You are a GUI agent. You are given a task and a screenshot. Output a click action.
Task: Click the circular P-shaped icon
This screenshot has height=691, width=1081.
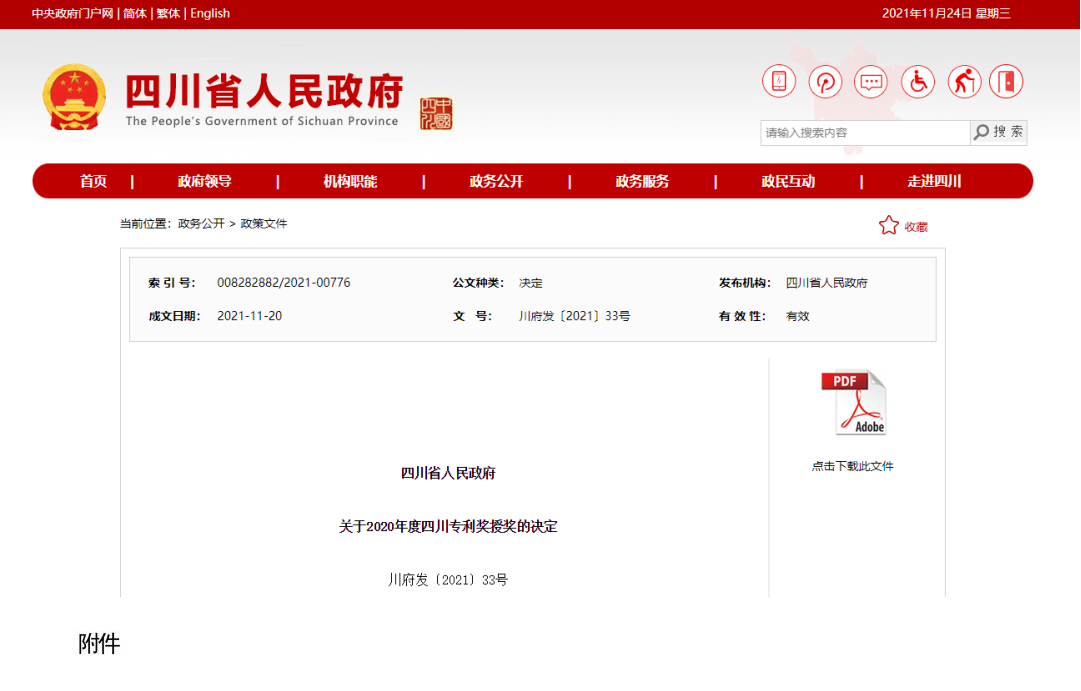[825, 81]
